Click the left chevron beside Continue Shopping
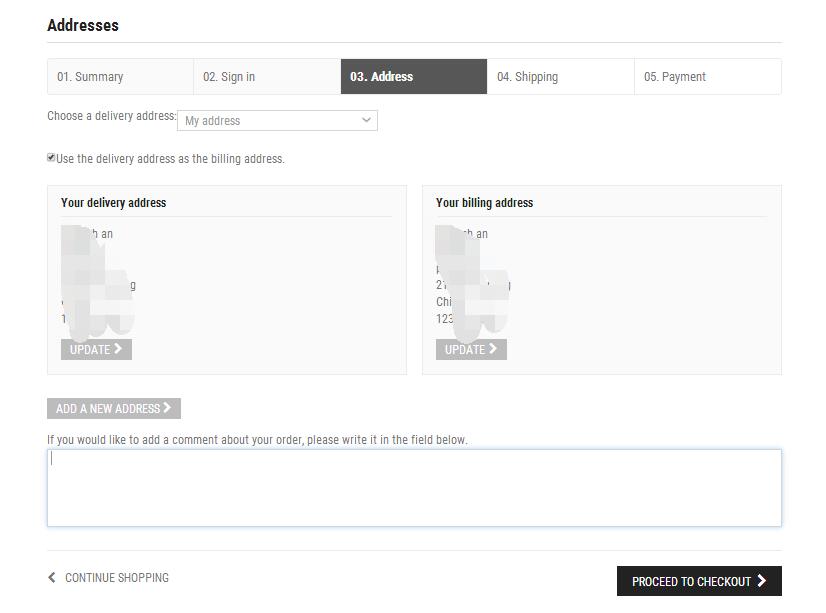The height and width of the screenshot is (613, 826). coord(52,578)
